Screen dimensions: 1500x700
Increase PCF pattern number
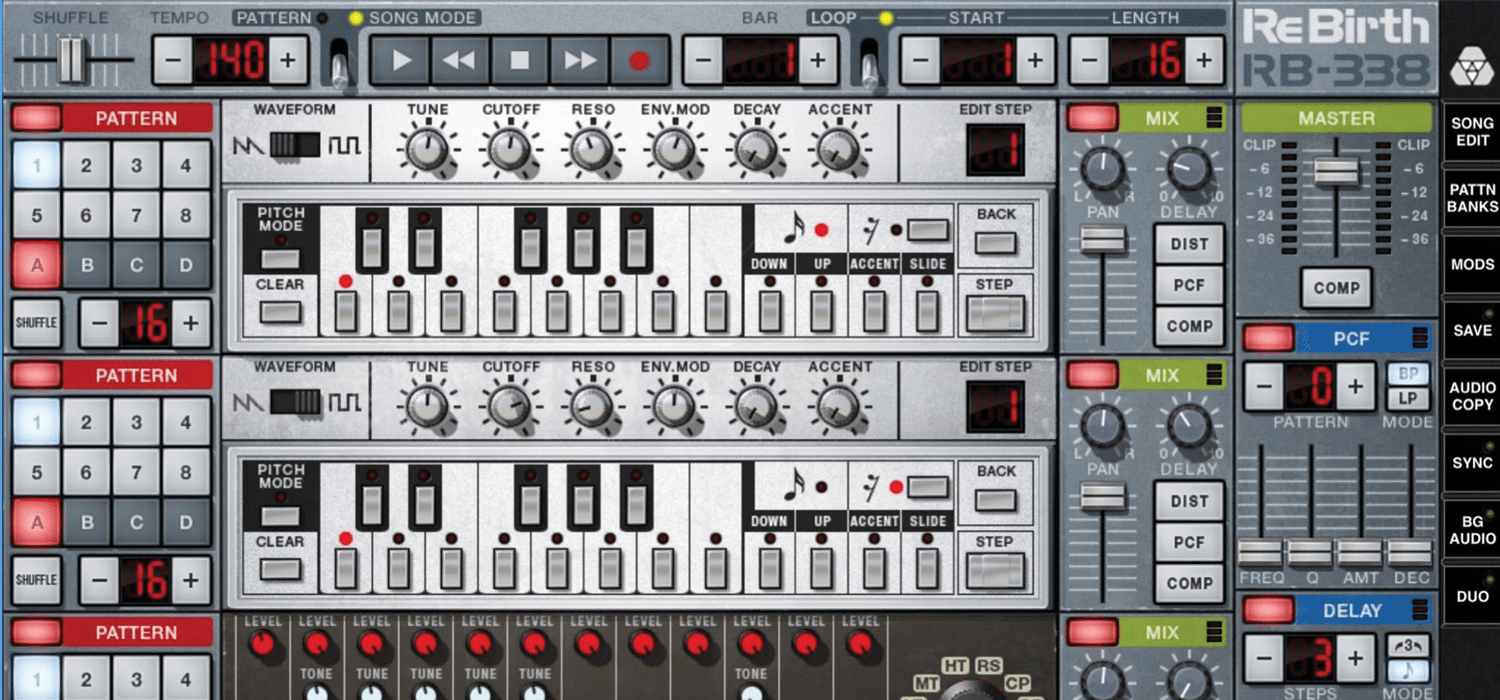pos(1355,387)
